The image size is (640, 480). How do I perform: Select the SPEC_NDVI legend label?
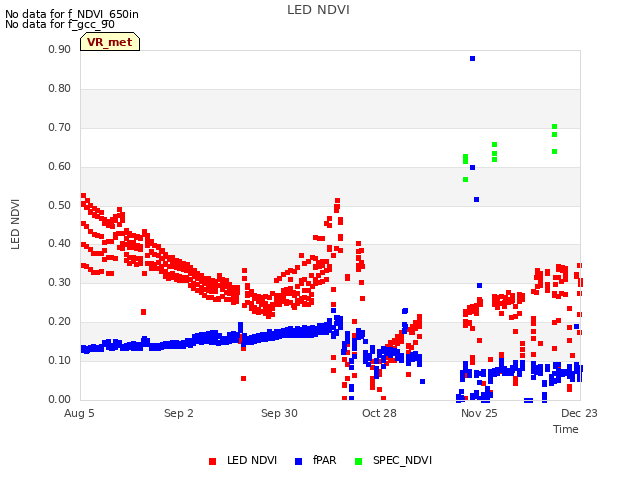(x=402, y=460)
